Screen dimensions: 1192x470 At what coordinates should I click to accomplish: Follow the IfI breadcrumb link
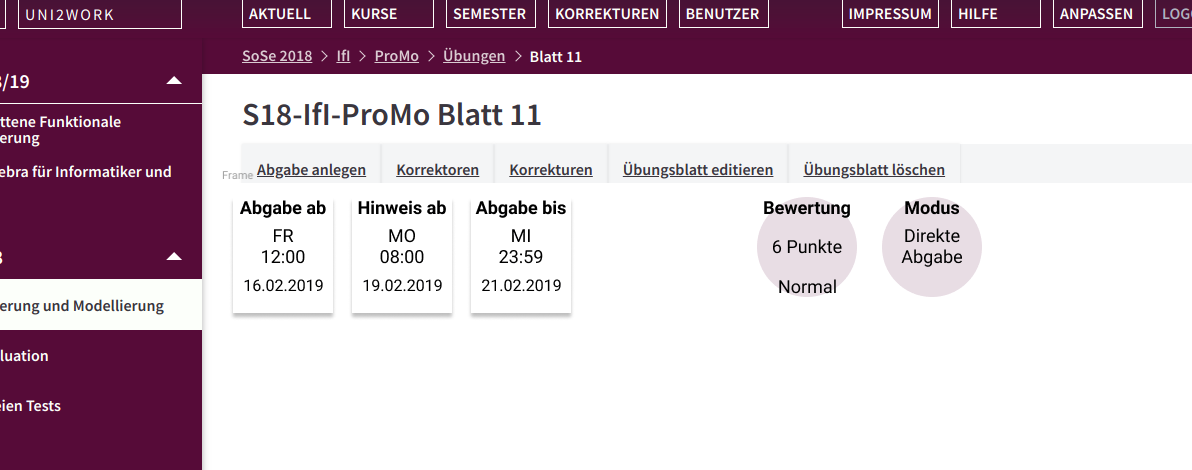344,56
